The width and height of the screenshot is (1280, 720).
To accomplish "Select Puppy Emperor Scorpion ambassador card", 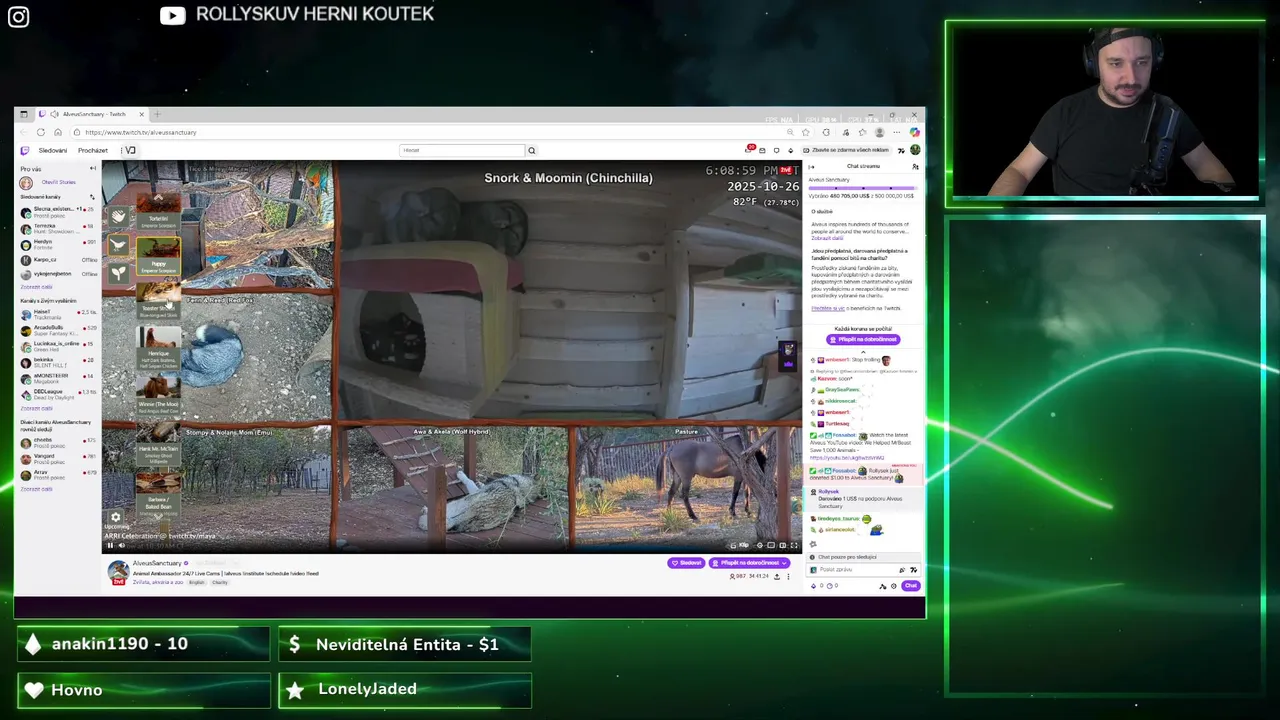I will [158, 256].
